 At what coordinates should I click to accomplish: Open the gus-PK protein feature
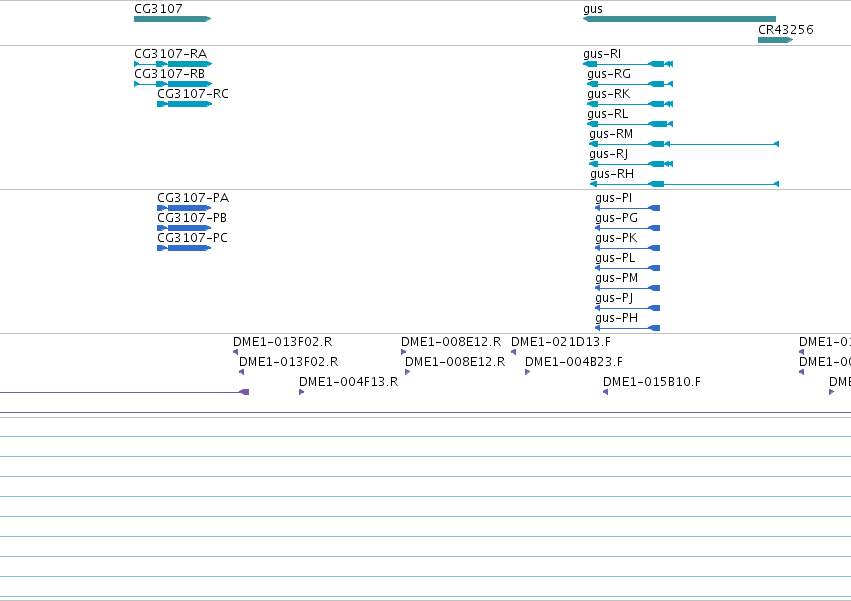tap(627, 248)
